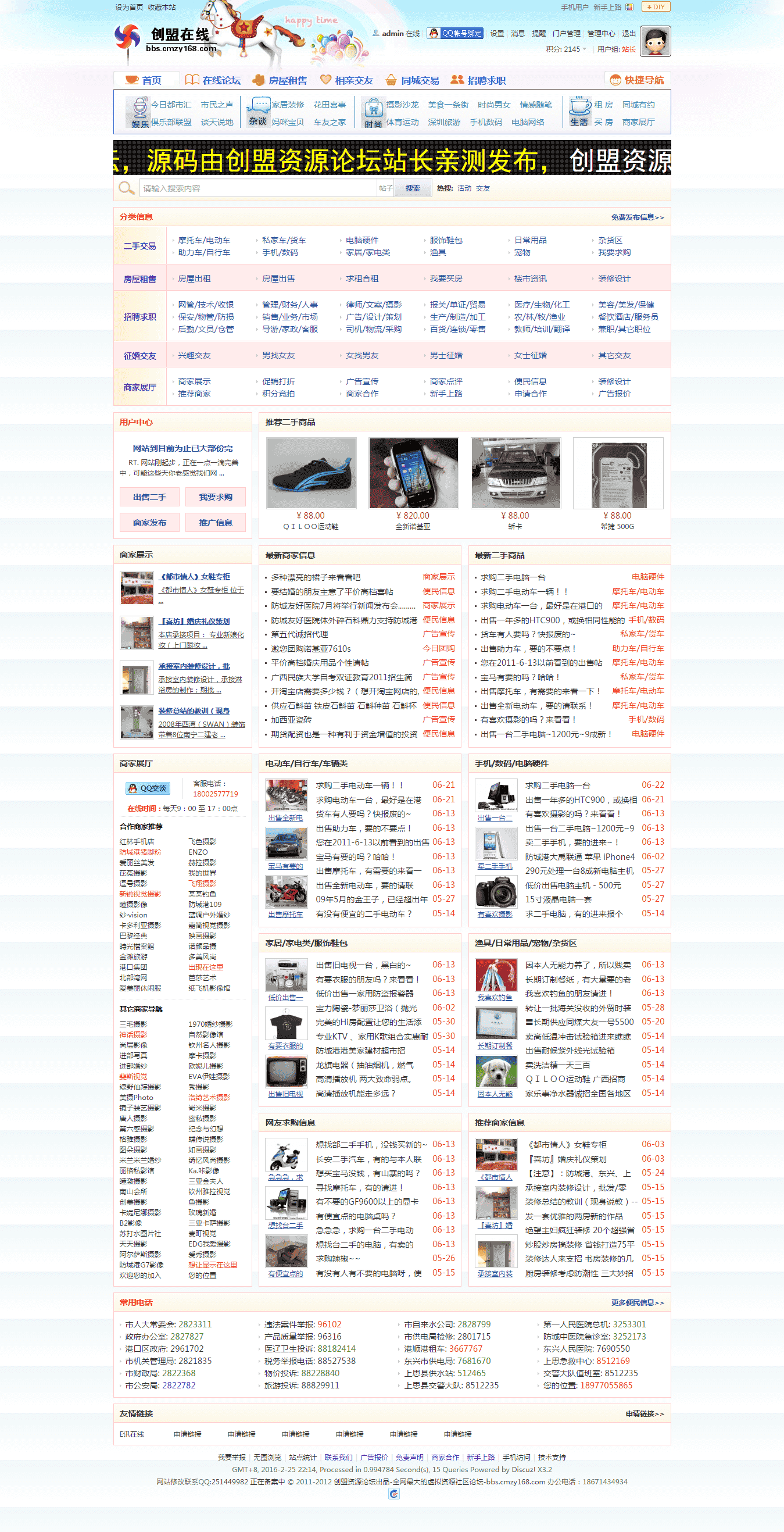Image resolution: width=784 pixels, height=1532 pixels.
Task: Click the 出售二手 button in user center
Action: point(149,497)
